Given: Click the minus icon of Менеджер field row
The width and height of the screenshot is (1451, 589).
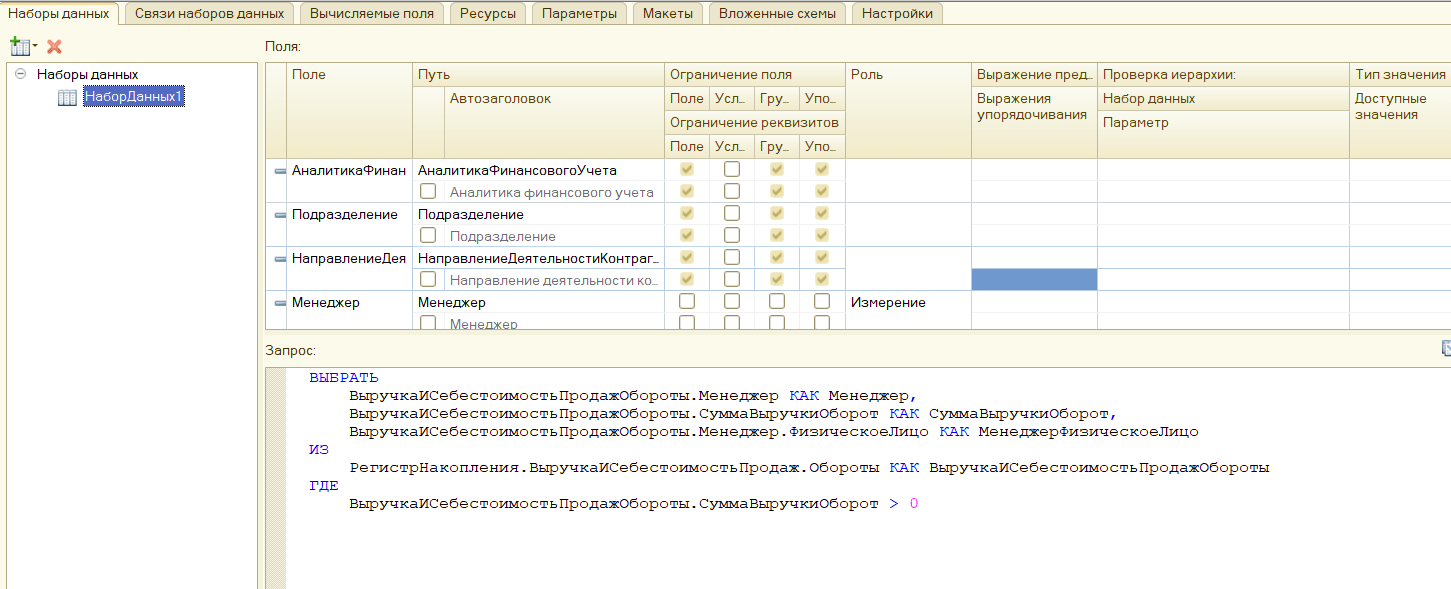Looking at the screenshot, I should point(280,303).
